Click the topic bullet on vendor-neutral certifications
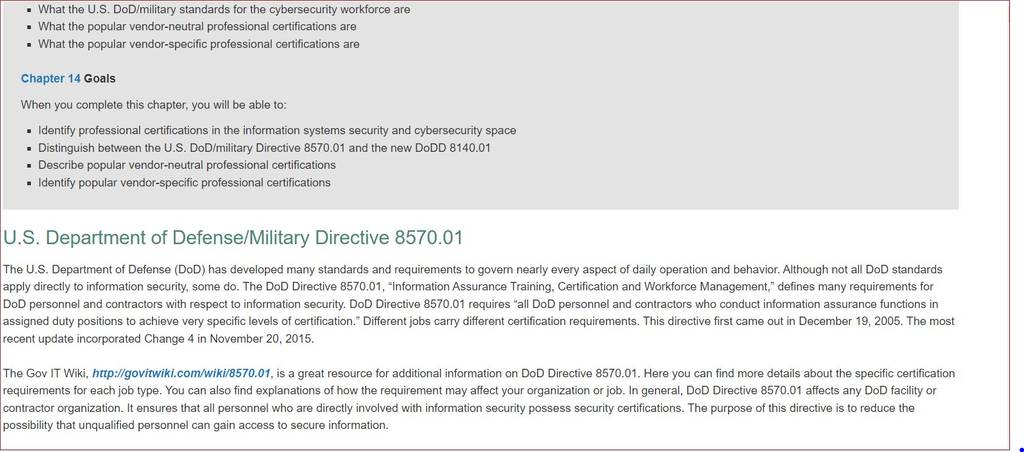Screen dimensions: 1024x452 pos(197,27)
